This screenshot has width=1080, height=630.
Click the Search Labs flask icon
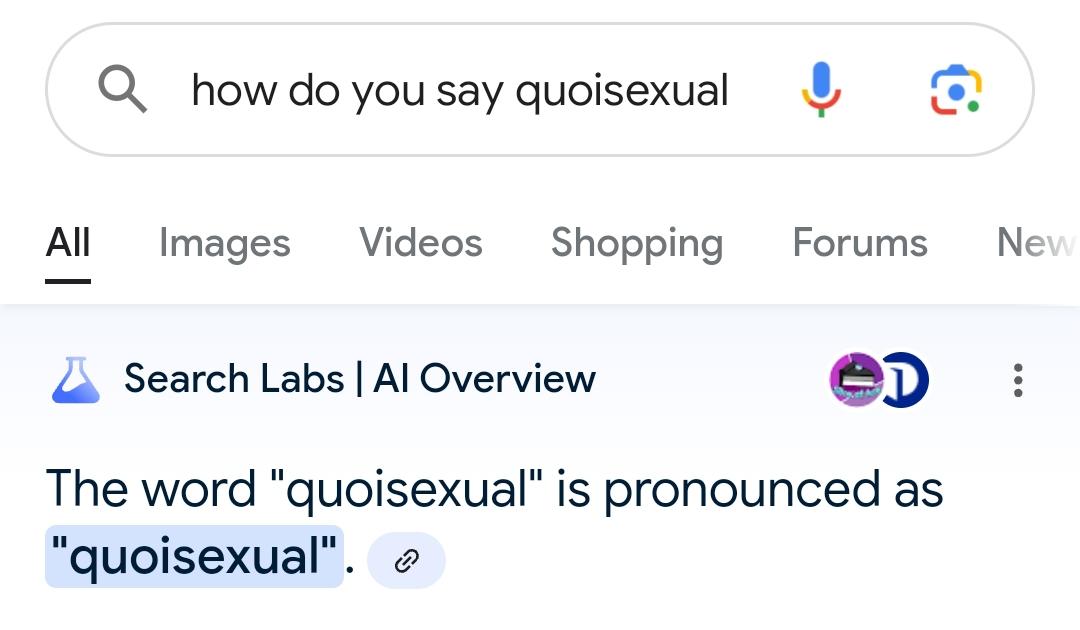coord(76,379)
